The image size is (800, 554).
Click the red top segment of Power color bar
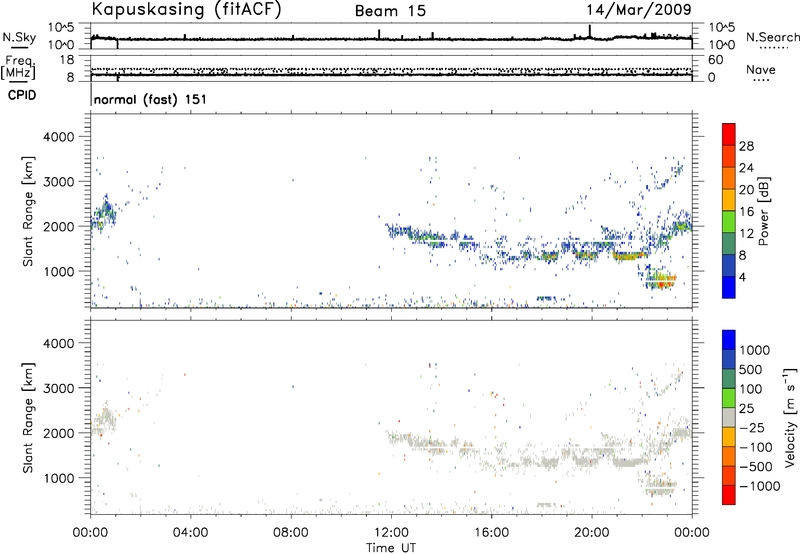[x=729, y=134]
